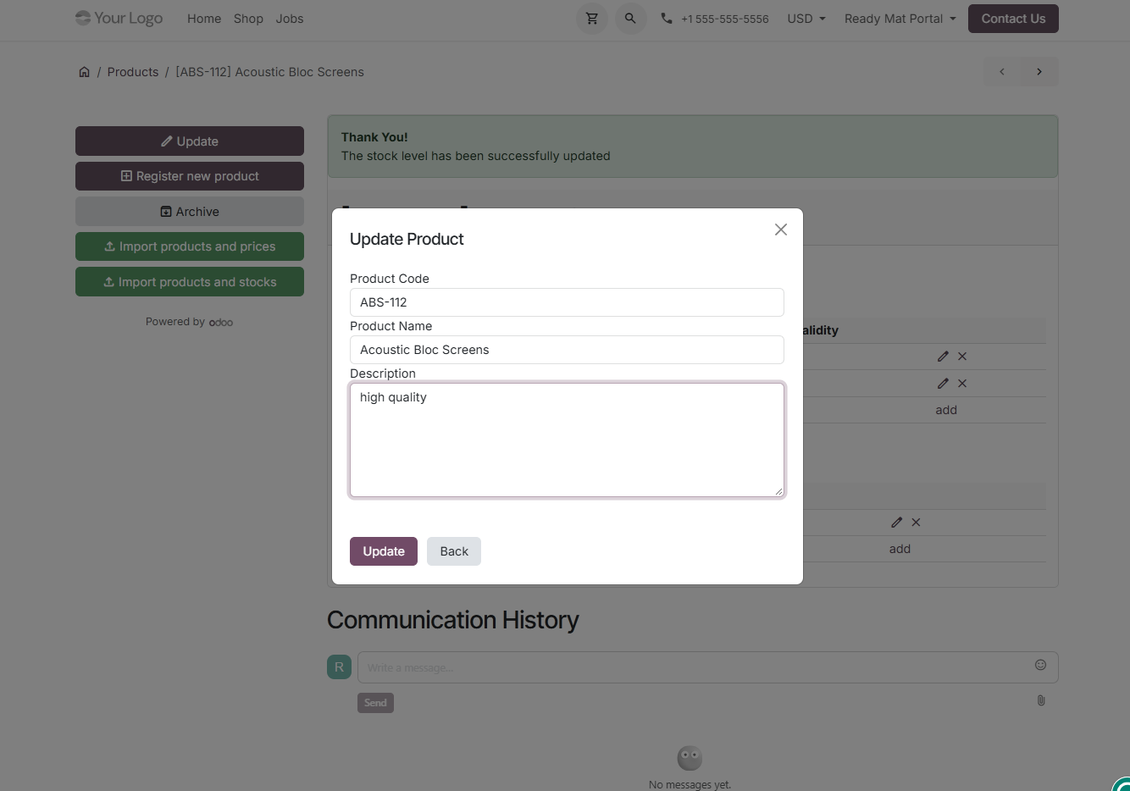Attach a file with the paperclip icon
The width and height of the screenshot is (1130, 791).
[x=1041, y=700]
